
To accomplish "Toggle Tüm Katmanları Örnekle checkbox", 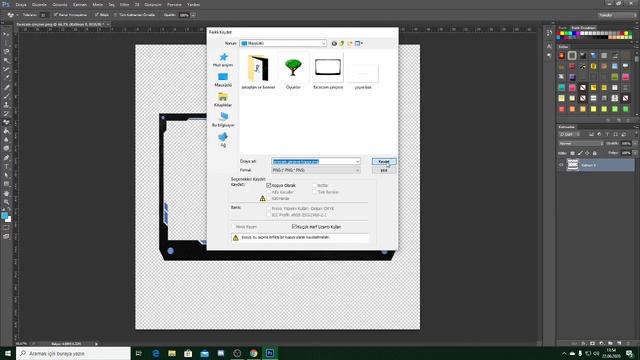I will [x=116, y=15].
